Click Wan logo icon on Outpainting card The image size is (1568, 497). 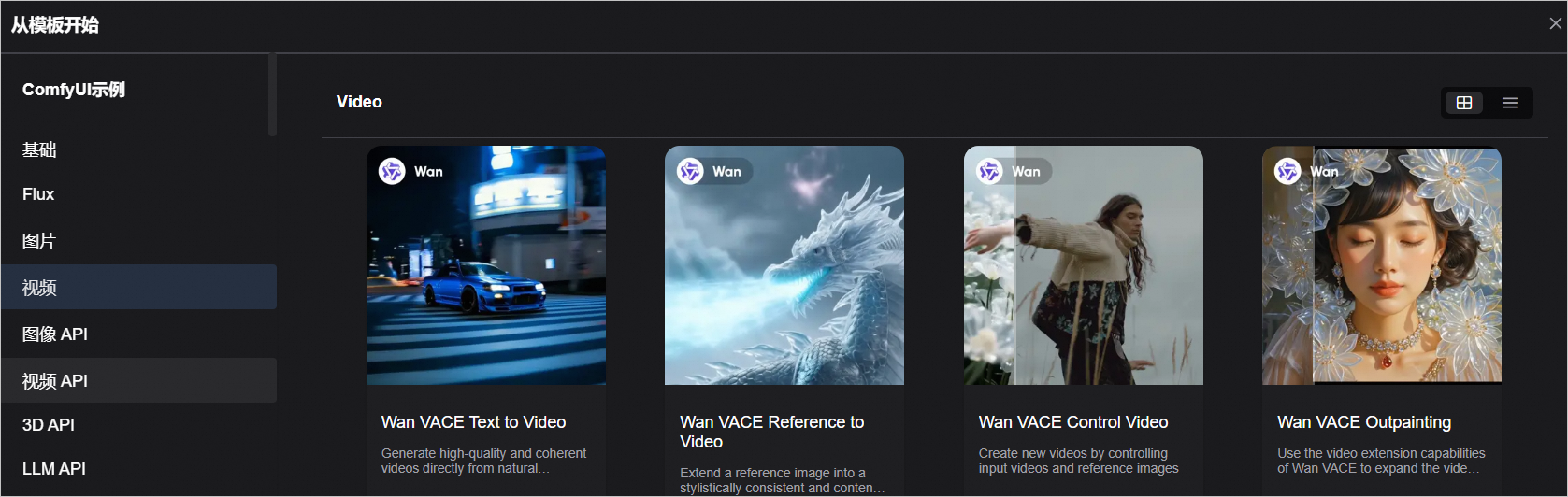(x=1287, y=171)
